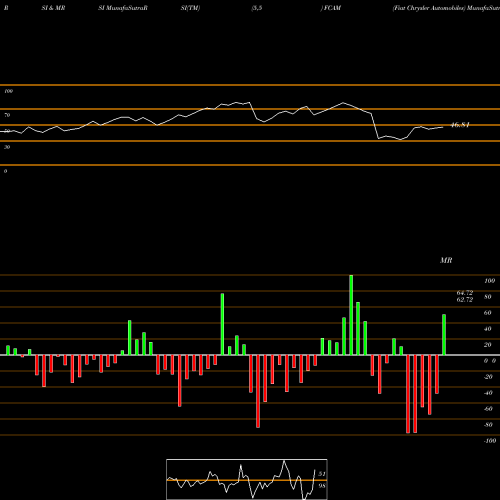
Task: Click the '40' axis label in MR chart
Action: [488, 329]
